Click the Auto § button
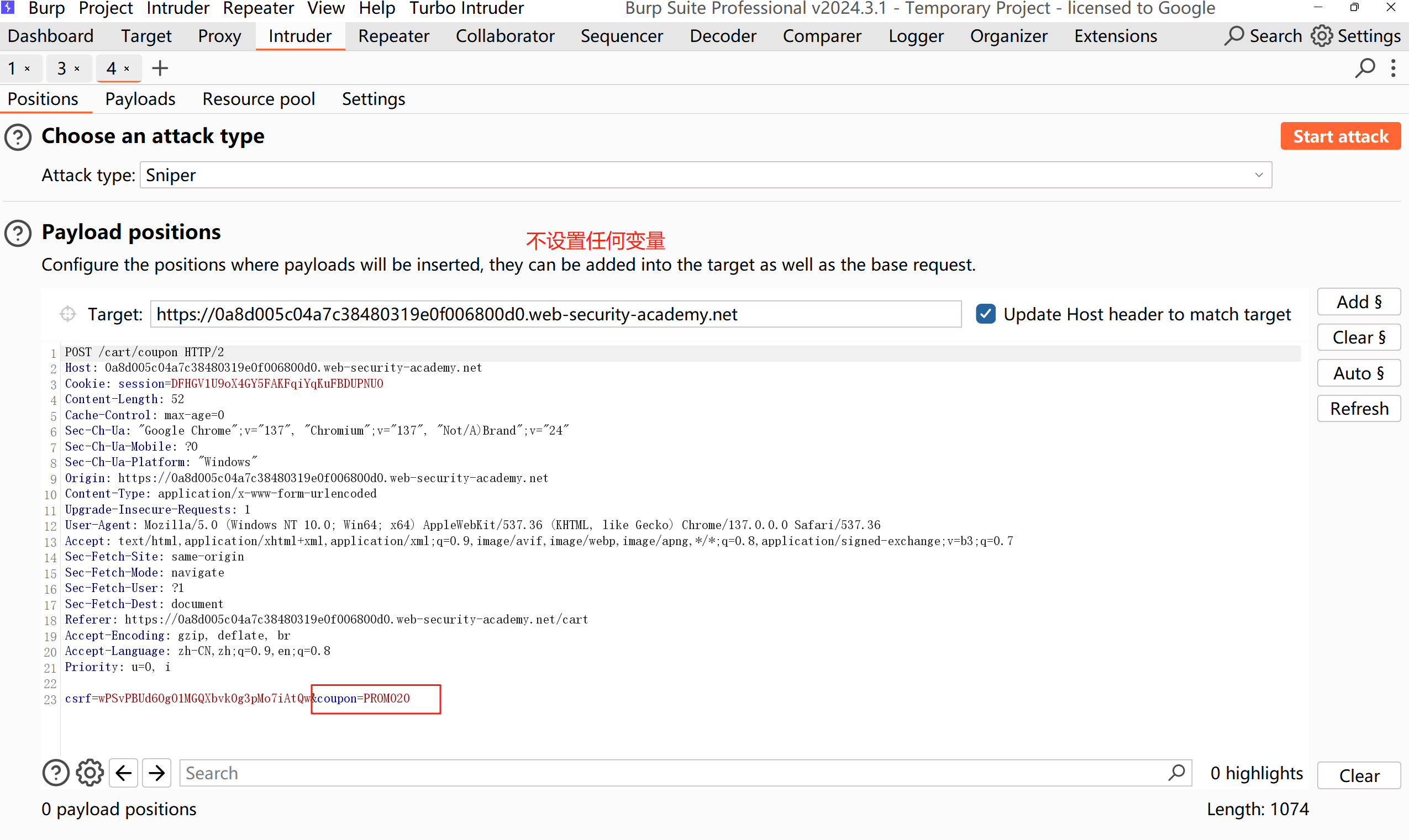 coord(1358,373)
